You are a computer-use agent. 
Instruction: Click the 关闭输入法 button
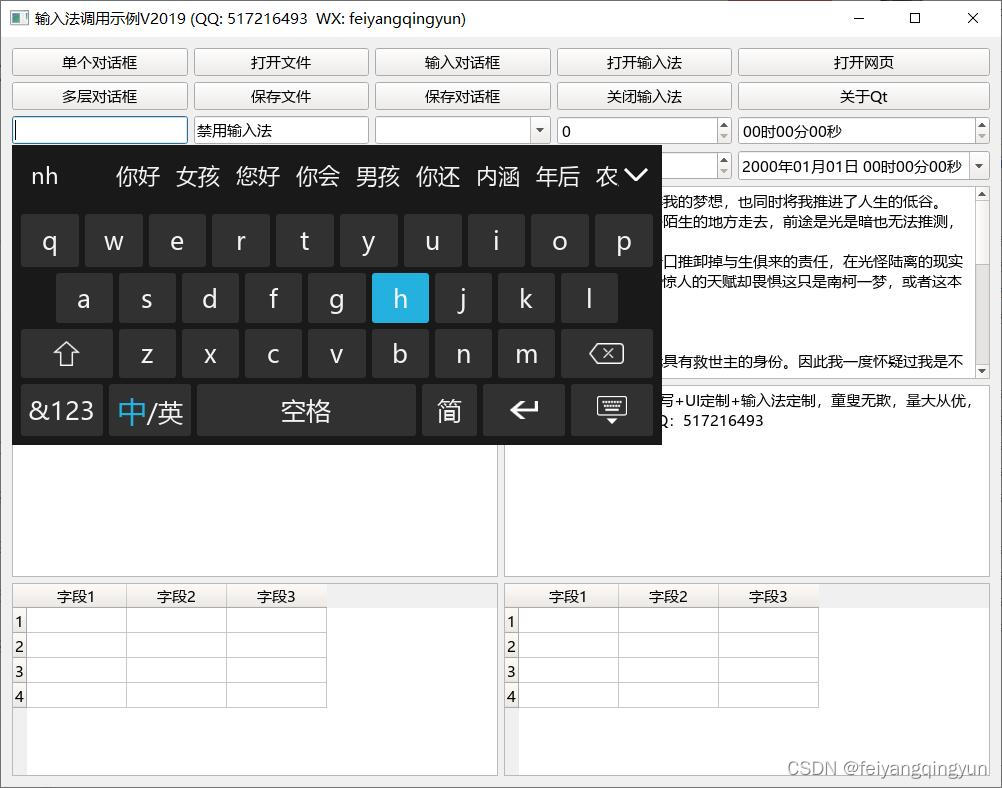(x=644, y=96)
